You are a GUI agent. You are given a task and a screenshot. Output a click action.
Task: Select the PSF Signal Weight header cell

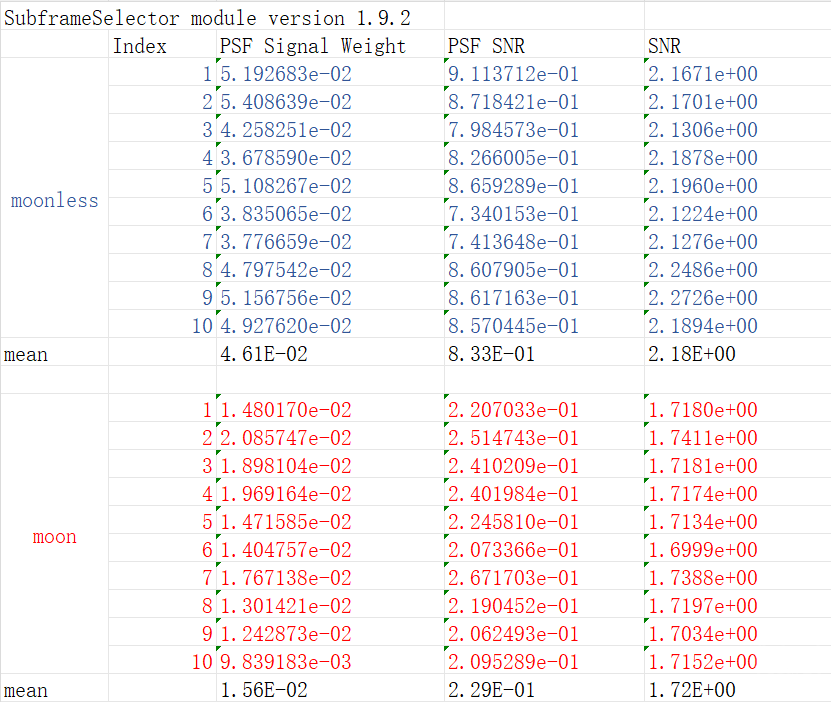(x=313, y=46)
